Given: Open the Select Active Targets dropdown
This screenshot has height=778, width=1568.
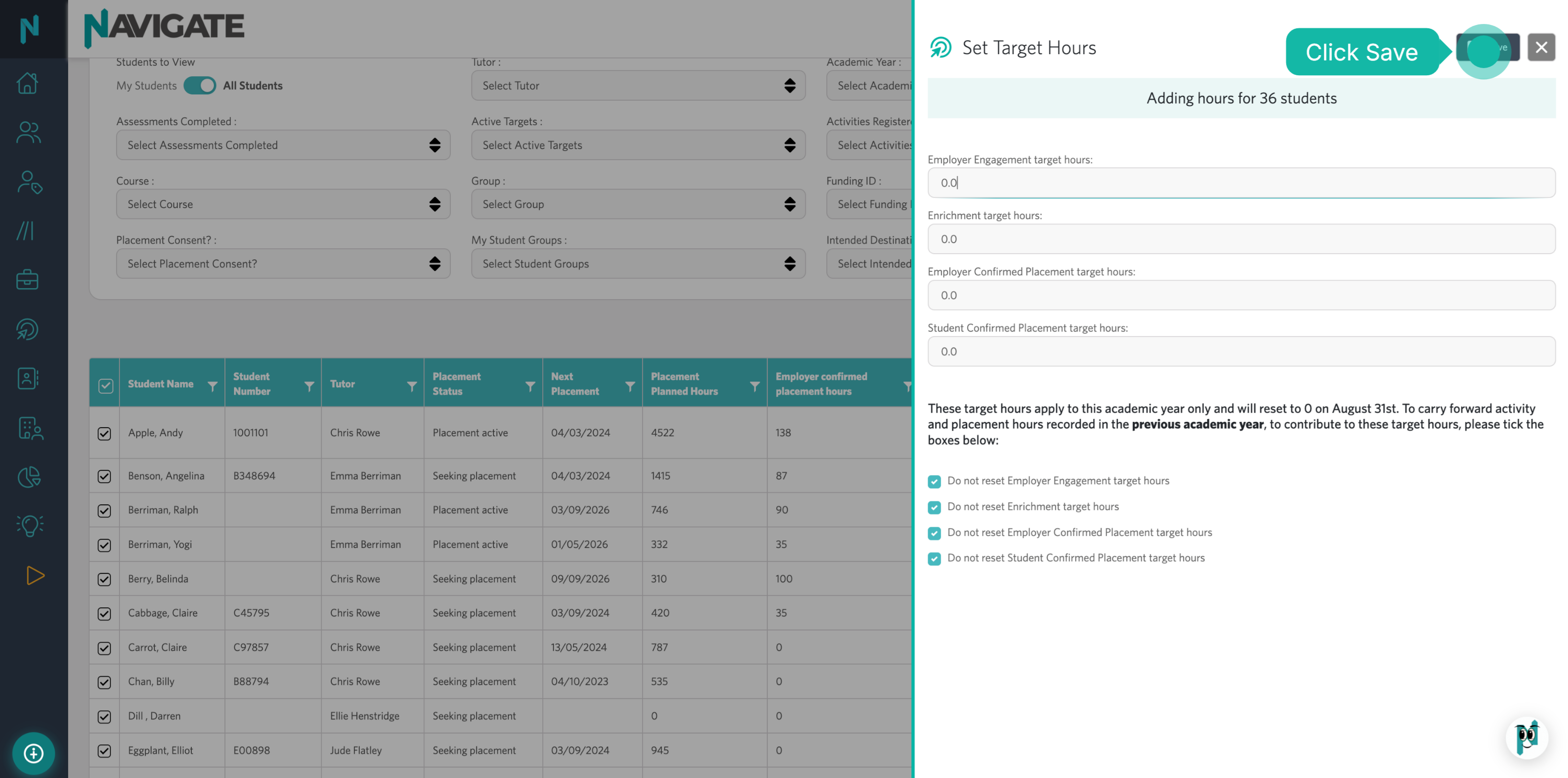Looking at the screenshot, I should [x=638, y=145].
